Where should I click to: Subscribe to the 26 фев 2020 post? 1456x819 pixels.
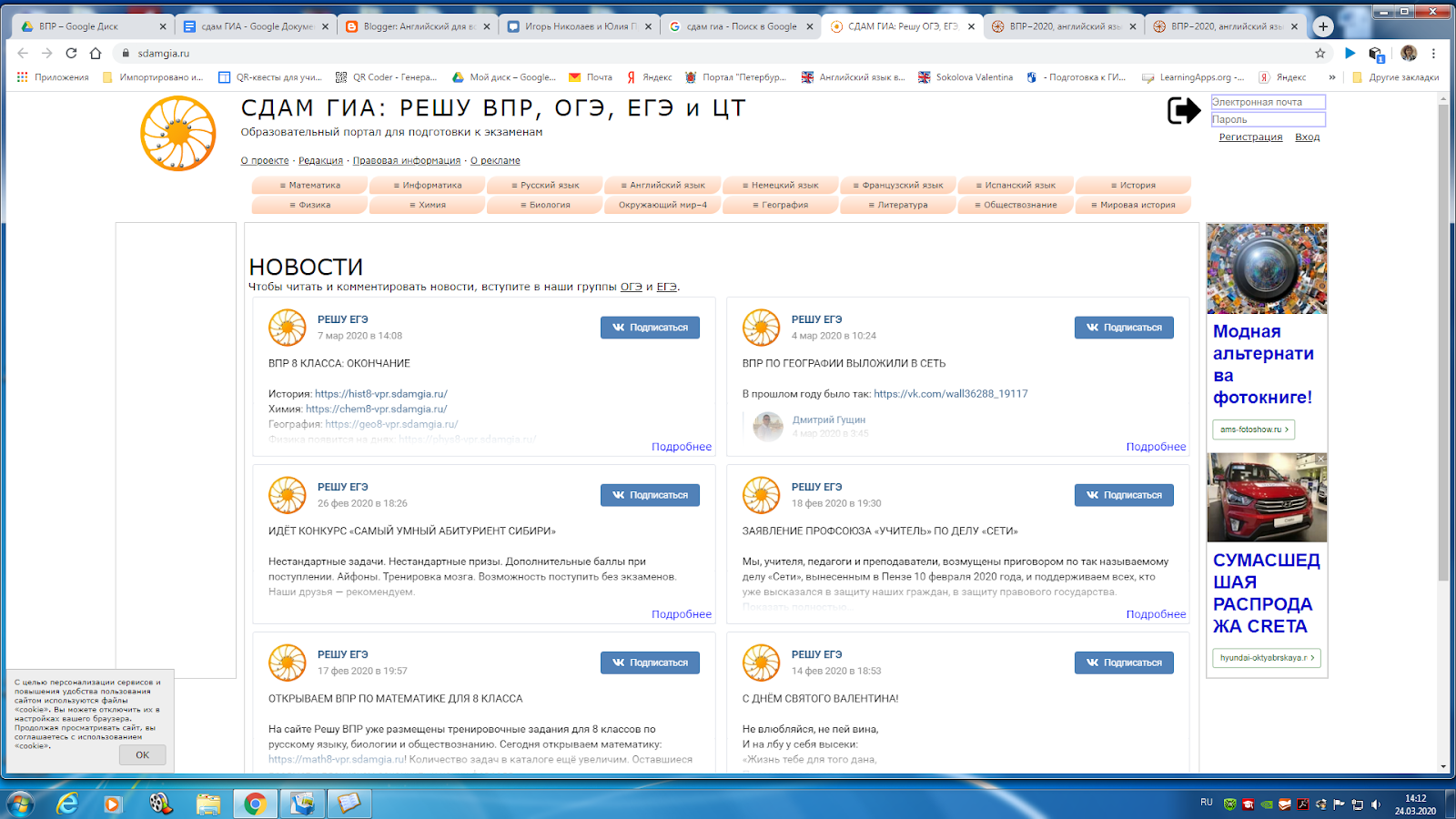click(x=650, y=495)
